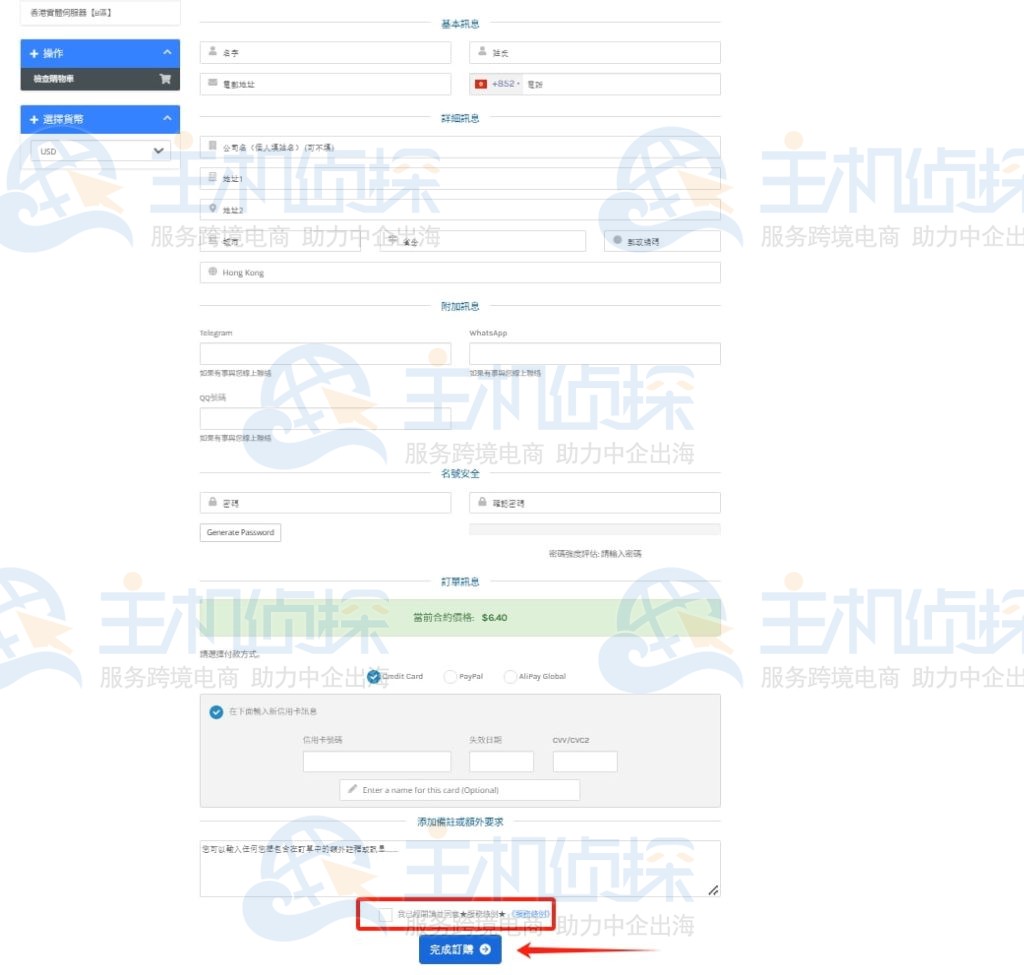1024x975 pixels.
Task: Collapse the 選擇貨幣 panel with its chevron
Action: tap(167, 118)
